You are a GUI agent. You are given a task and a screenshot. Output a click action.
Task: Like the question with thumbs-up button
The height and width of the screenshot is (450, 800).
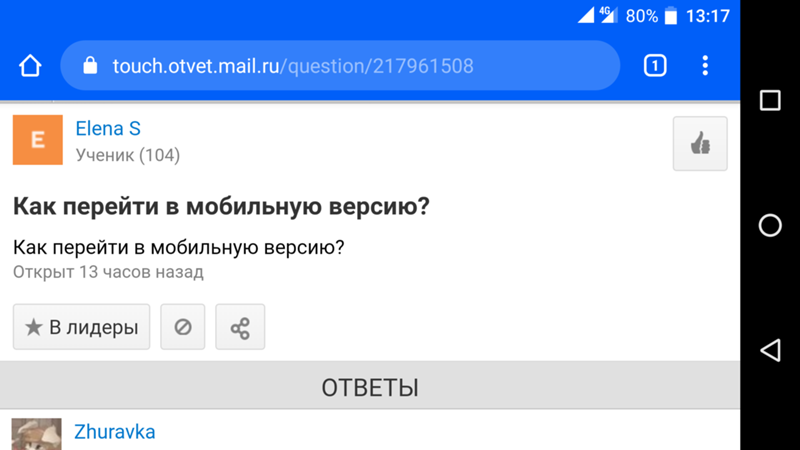[x=700, y=144]
